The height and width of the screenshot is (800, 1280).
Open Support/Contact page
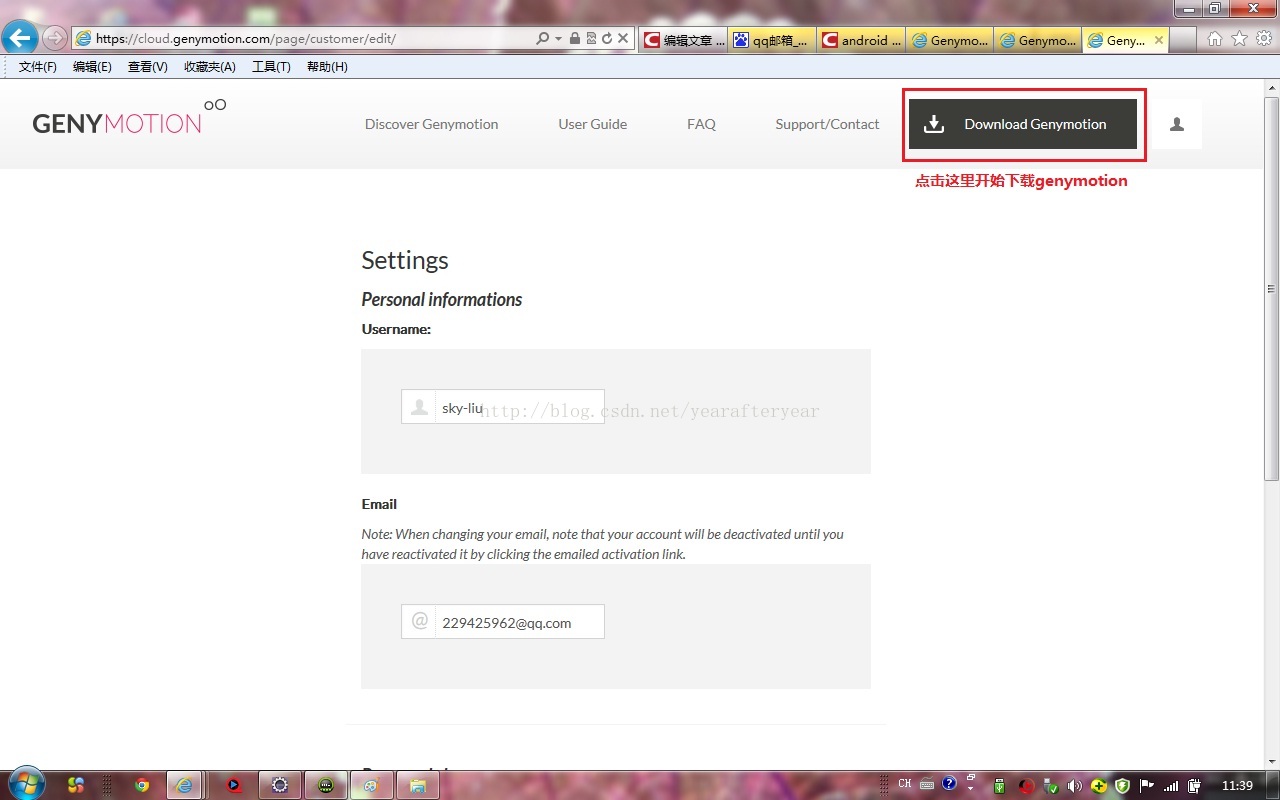click(x=827, y=124)
